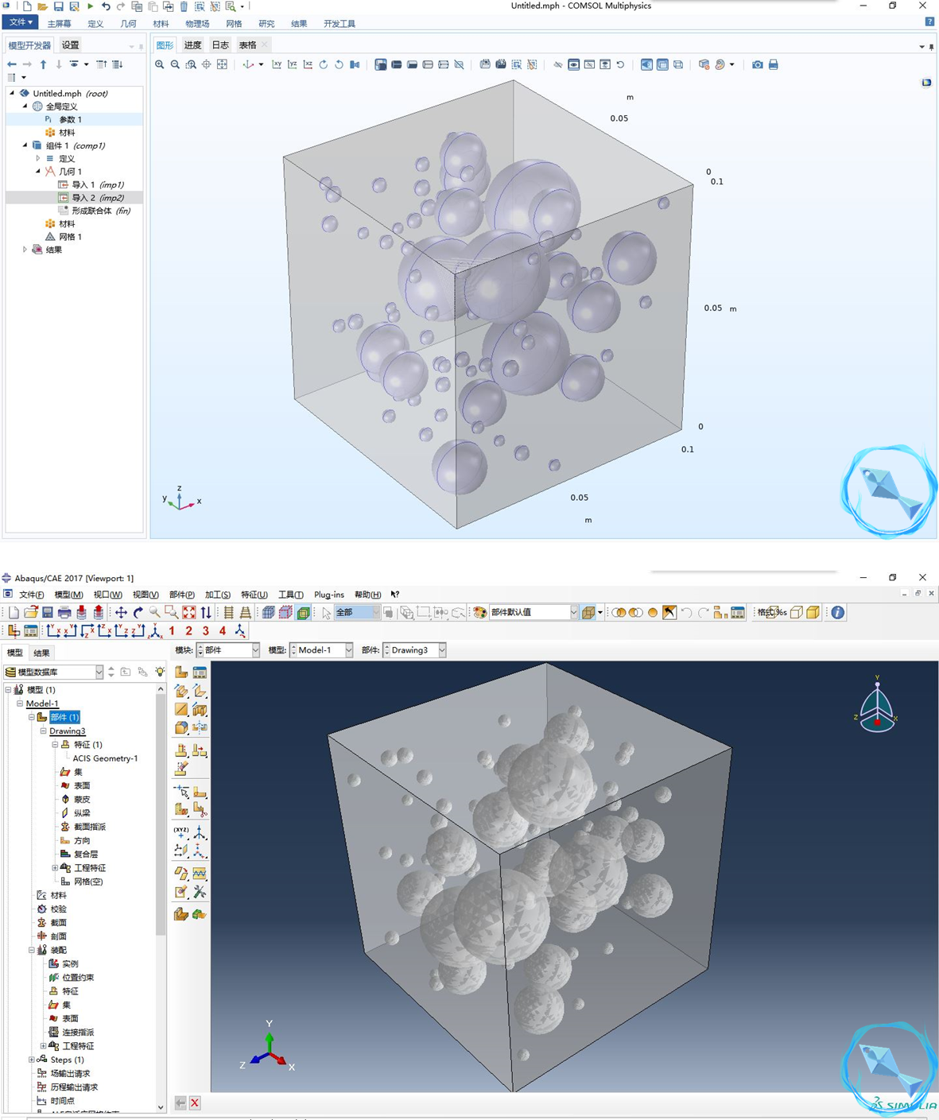This screenshot has height=1120, width=939.
Task: Click the light bulb icon above Abaqus model tree
Action: click(x=159, y=672)
